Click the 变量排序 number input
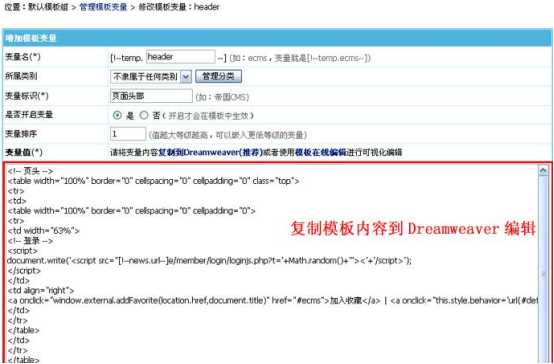 tap(128, 134)
